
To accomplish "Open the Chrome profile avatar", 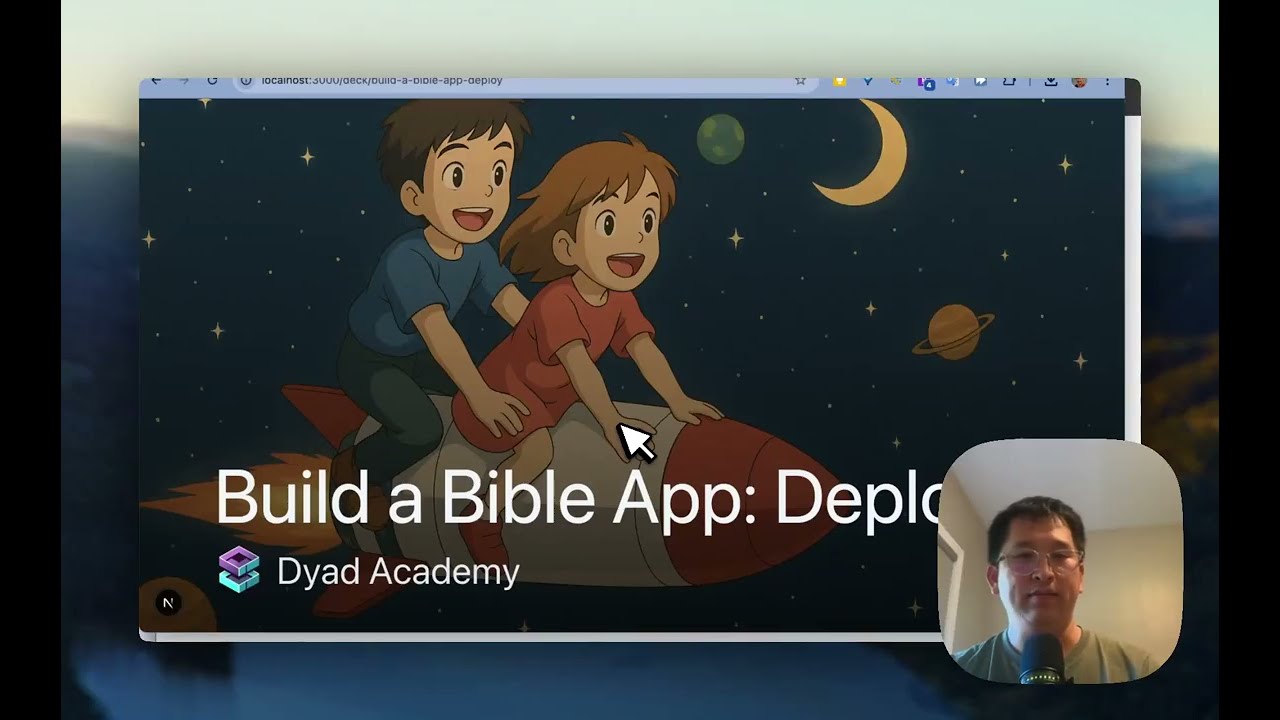I will coord(1079,81).
